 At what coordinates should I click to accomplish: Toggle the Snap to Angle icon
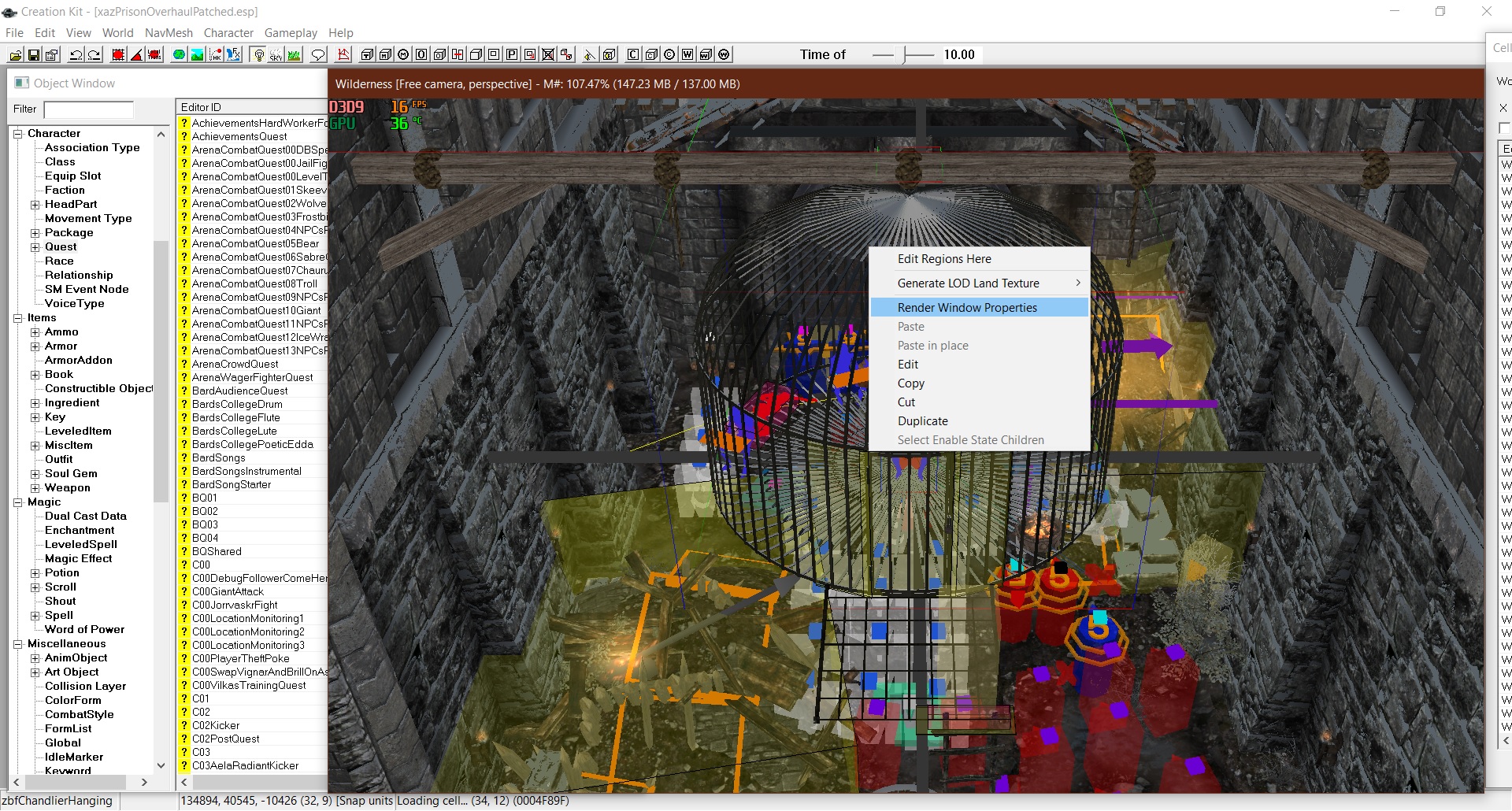137,54
